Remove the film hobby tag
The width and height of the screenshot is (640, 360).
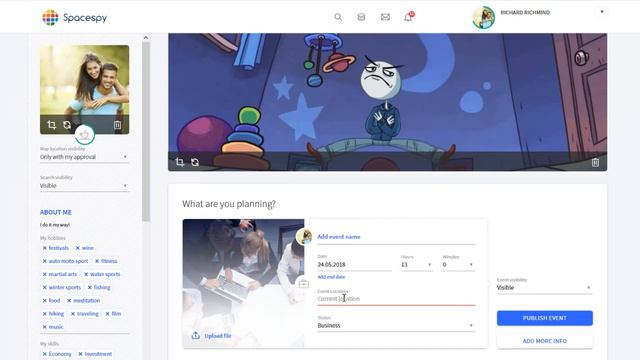[107, 314]
